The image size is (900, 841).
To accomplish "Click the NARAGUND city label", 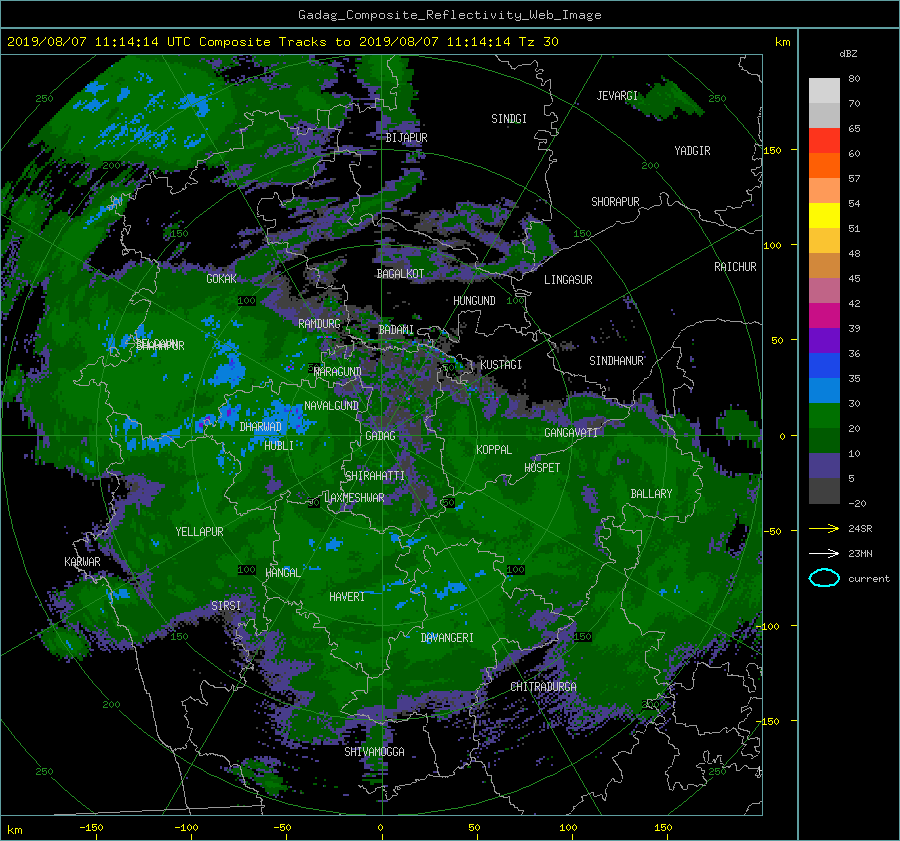I will tap(338, 371).
